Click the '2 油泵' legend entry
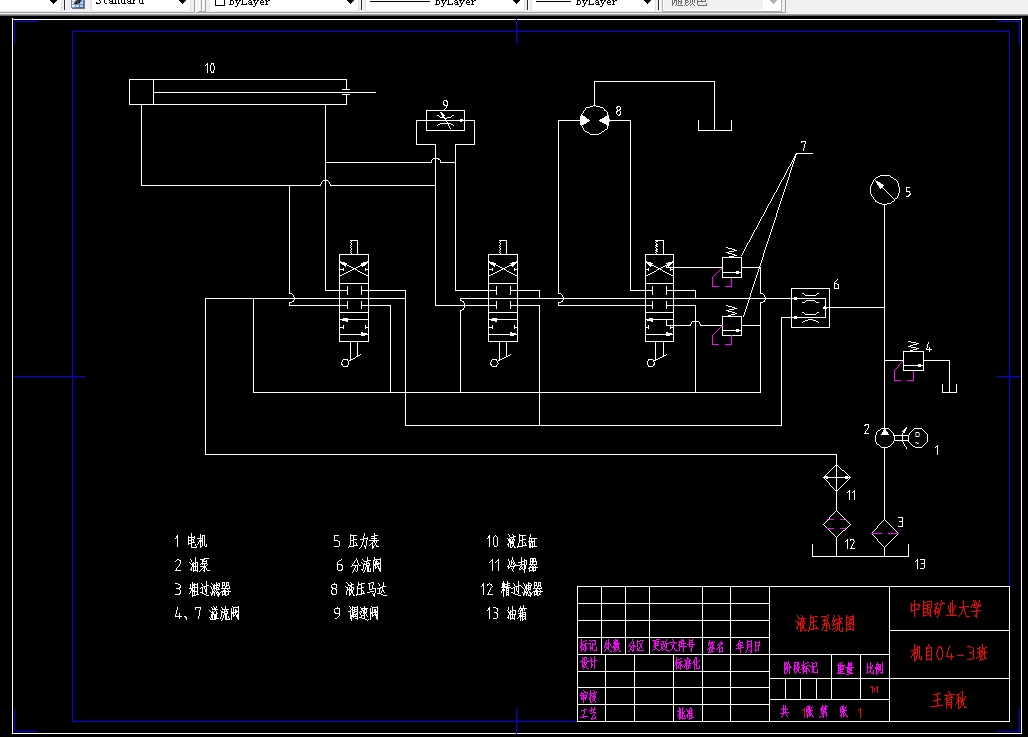Image resolution: width=1028 pixels, height=737 pixels. [x=192, y=565]
